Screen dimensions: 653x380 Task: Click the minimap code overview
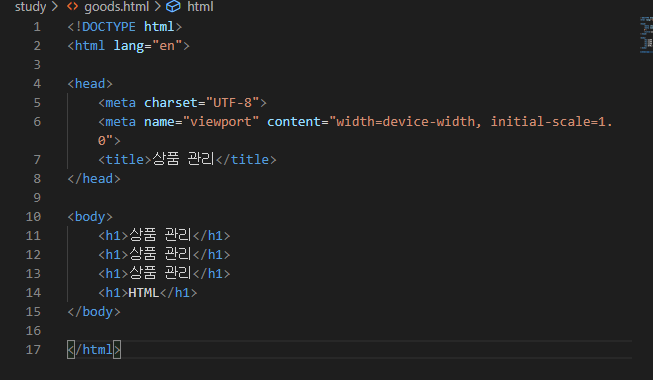(x=646, y=35)
